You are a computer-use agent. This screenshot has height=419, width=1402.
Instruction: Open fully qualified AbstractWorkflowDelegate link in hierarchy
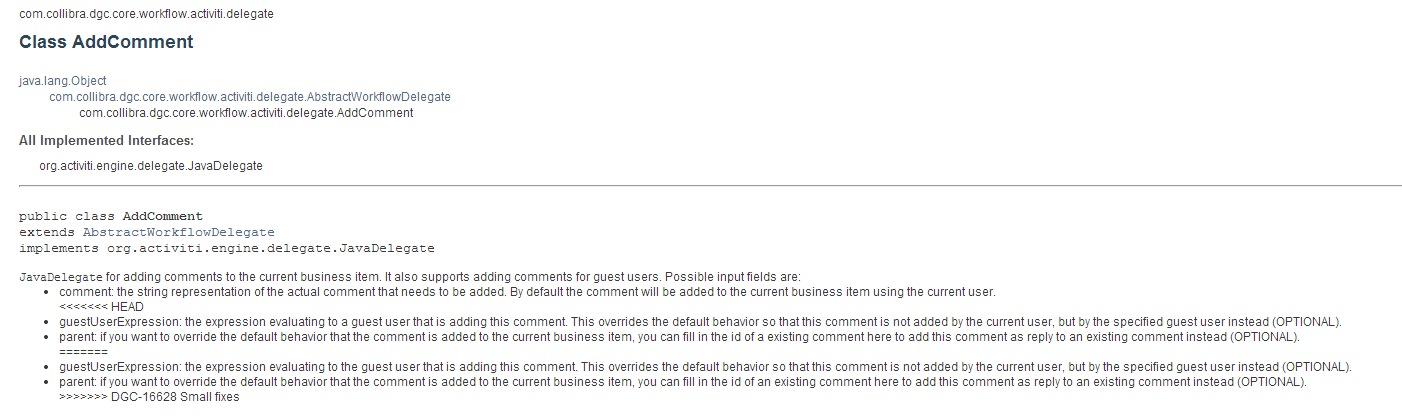250,97
